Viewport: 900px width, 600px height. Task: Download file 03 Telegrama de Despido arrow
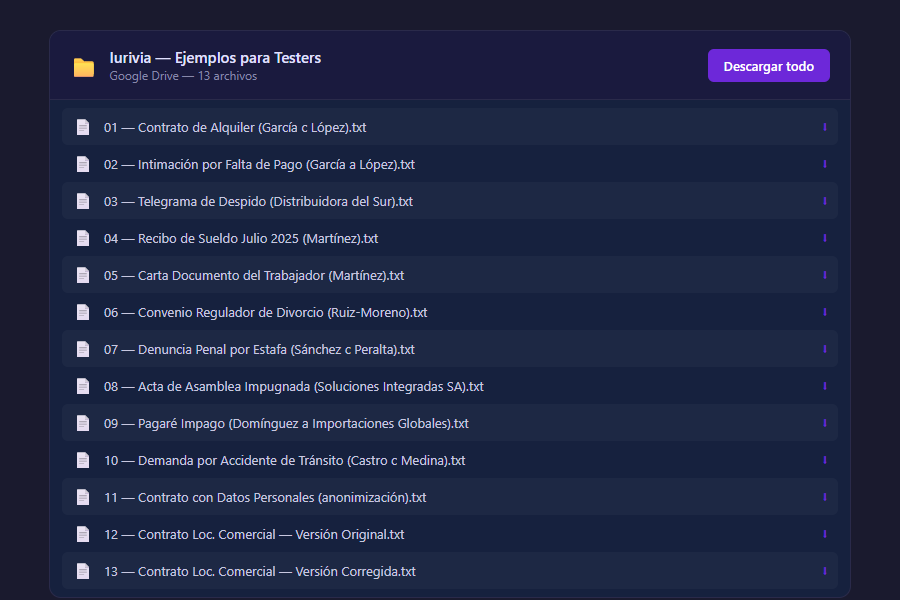point(825,201)
